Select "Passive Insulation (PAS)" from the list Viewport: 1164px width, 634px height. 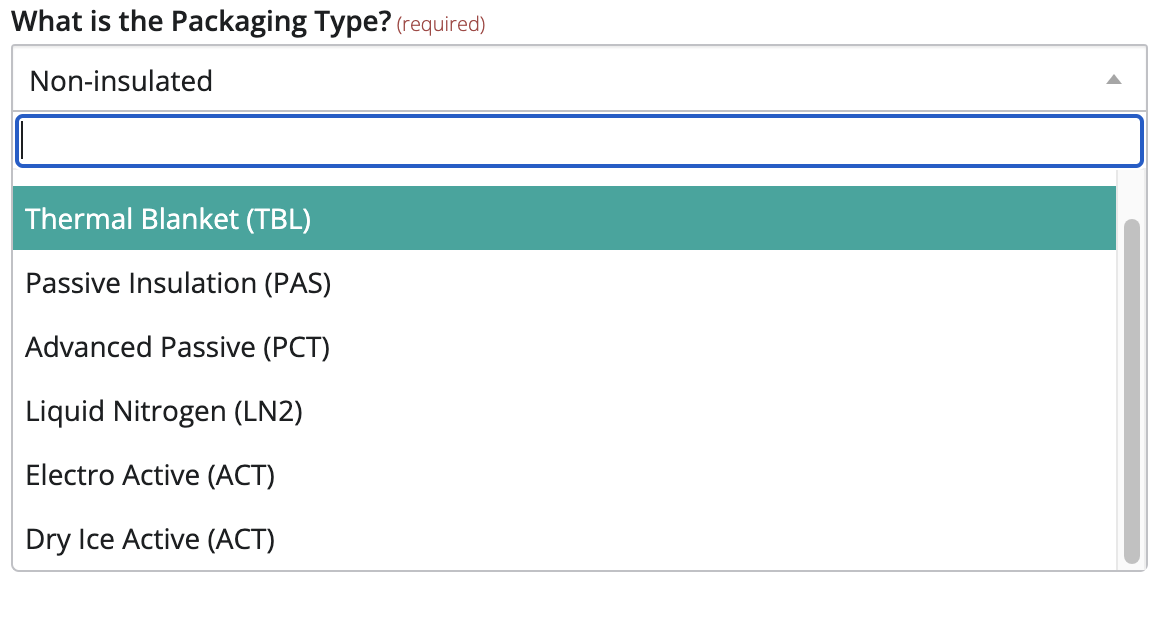coord(178,283)
